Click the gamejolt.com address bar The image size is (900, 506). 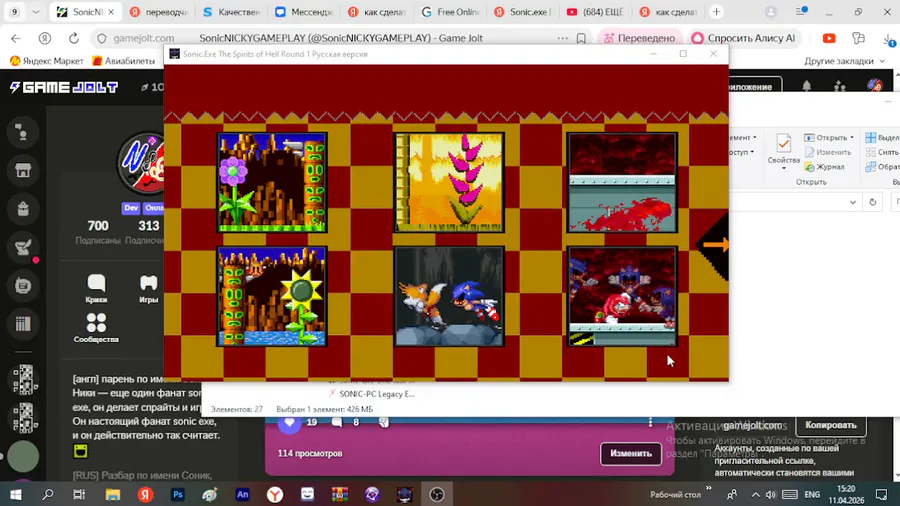143,38
